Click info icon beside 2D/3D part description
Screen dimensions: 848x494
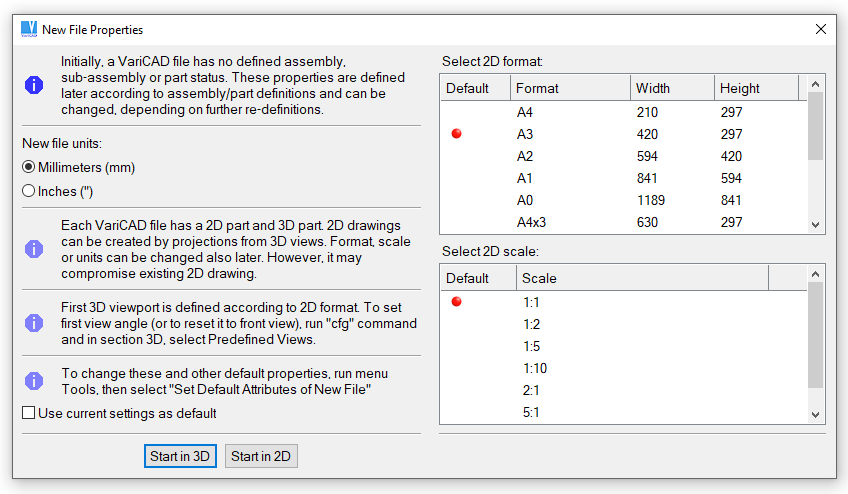point(34,248)
